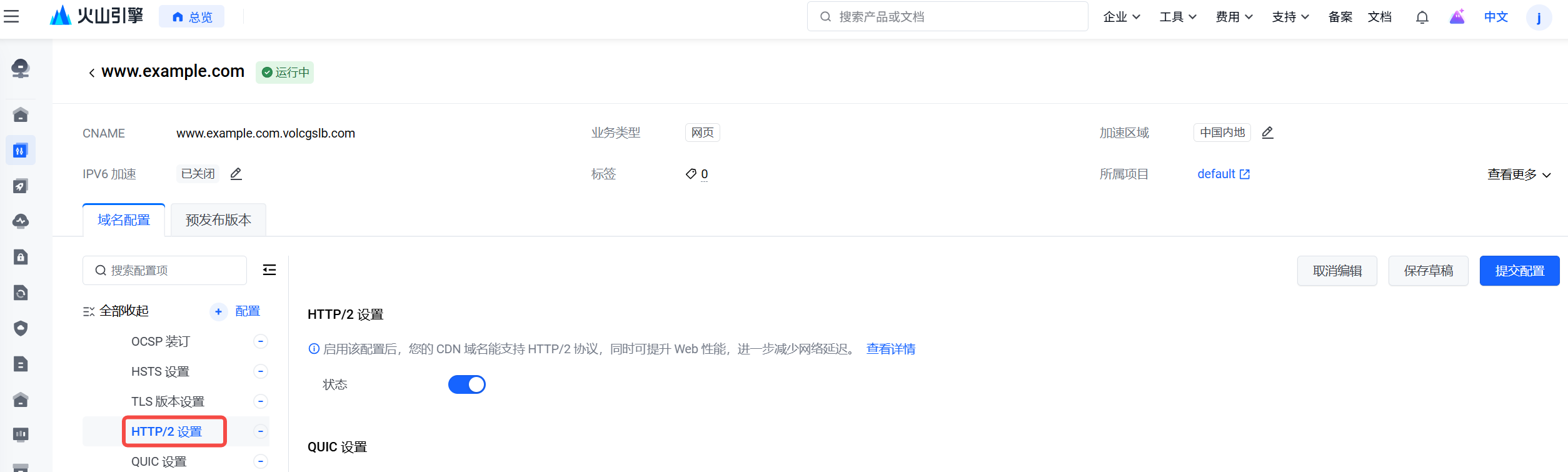Screen dimensions: 1568x472
Task: Open 备案 in the top menu
Action: pyautogui.click(x=1340, y=17)
